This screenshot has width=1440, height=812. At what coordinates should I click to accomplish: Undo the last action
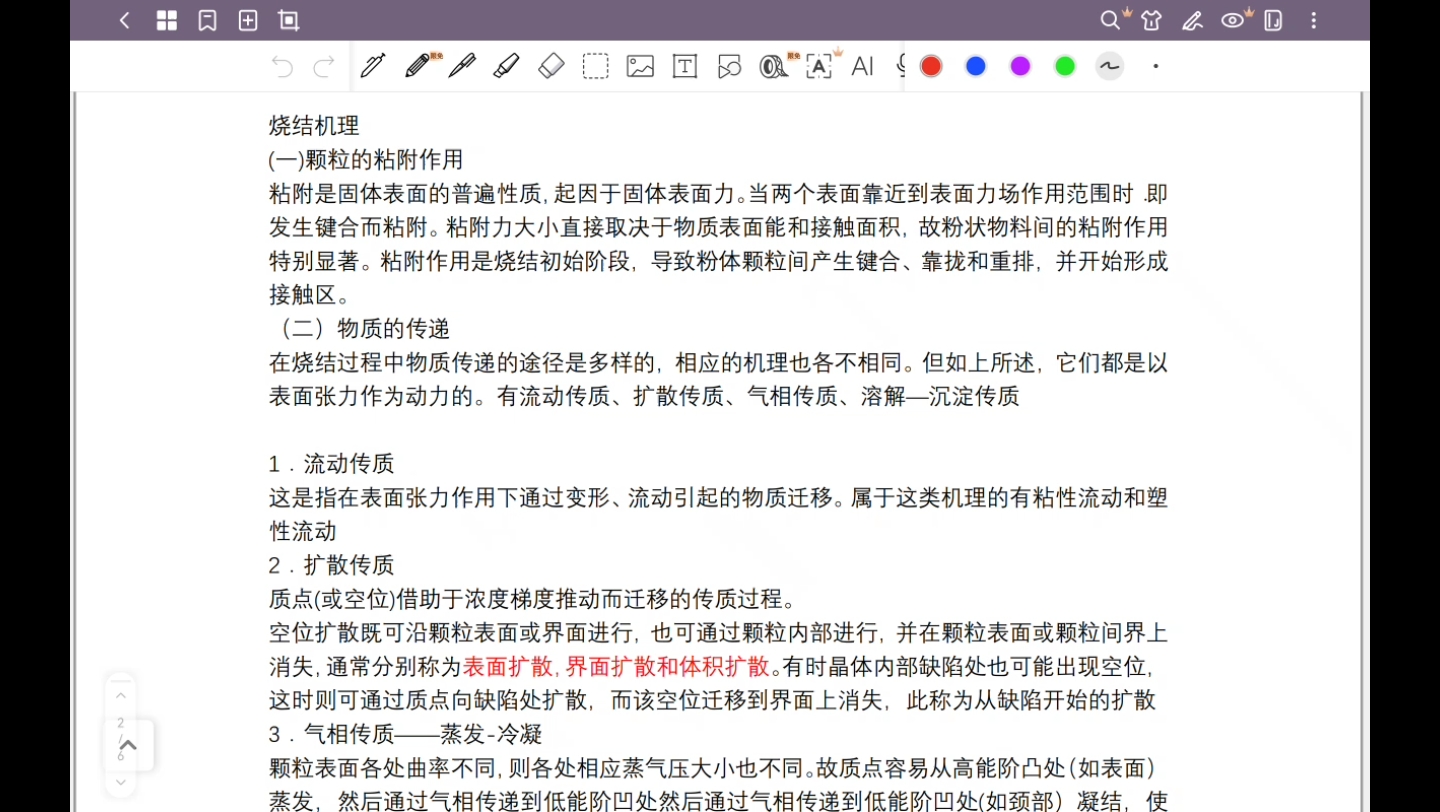(x=282, y=67)
